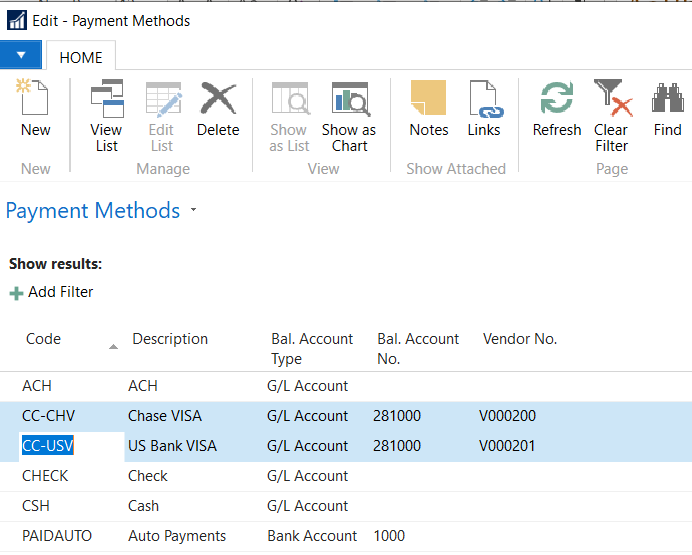This screenshot has width=692, height=555.
Task: Select the PAIDAUTO row code cell
Action: (57, 536)
